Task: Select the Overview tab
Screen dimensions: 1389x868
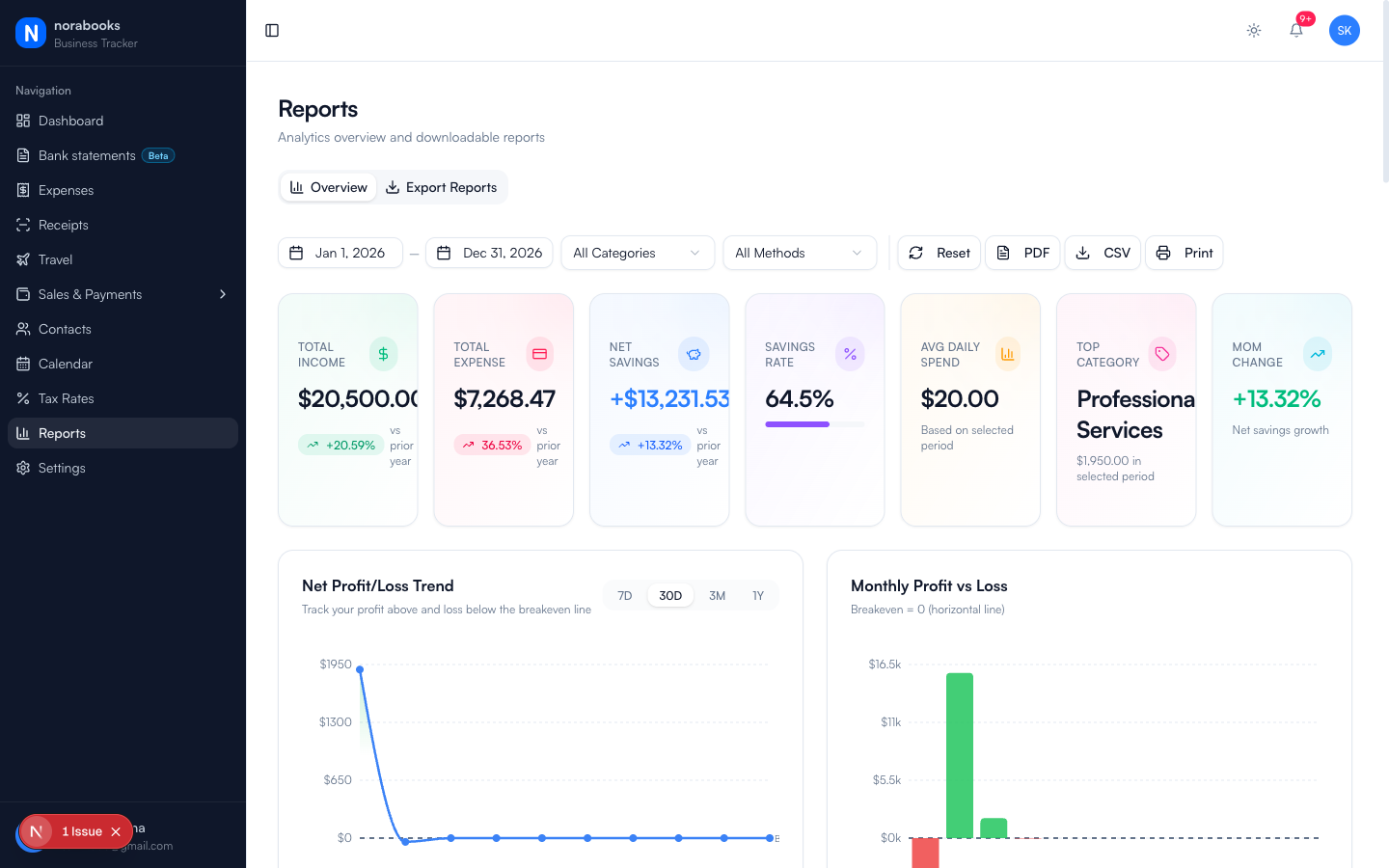Action: pyautogui.click(x=328, y=187)
